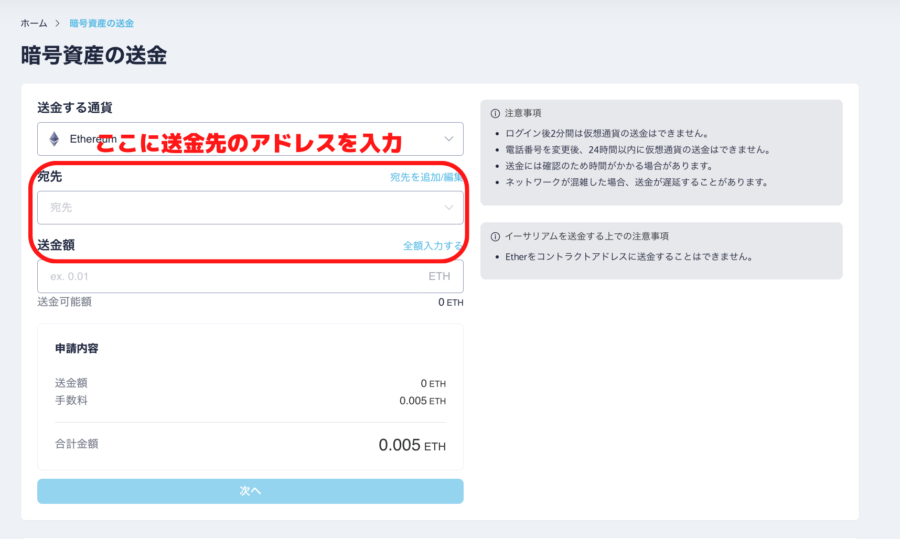Select the 合計金額 0.005 ETH total

click(412, 445)
